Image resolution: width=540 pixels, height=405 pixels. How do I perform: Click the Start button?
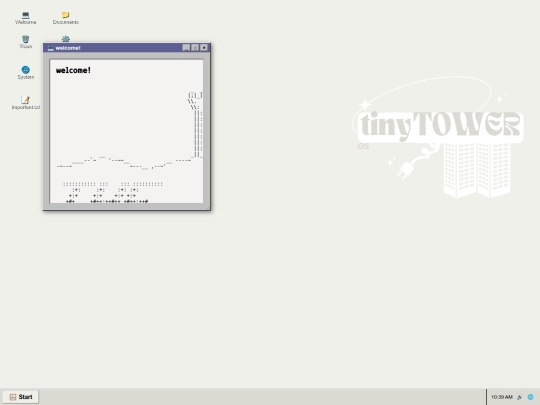point(21,397)
